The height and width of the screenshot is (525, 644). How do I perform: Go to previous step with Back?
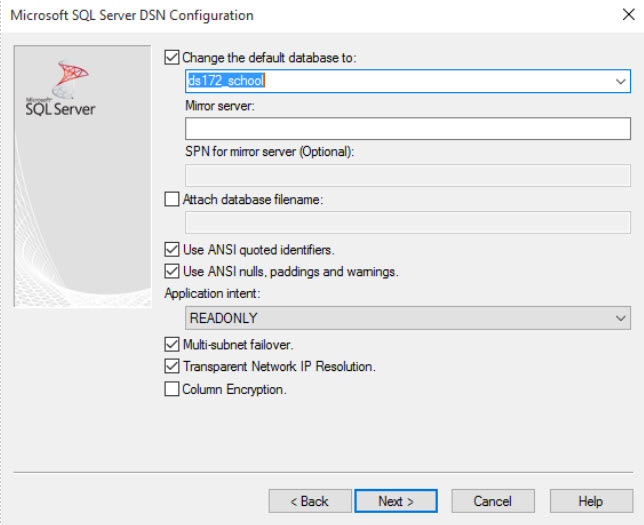tap(310, 501)
